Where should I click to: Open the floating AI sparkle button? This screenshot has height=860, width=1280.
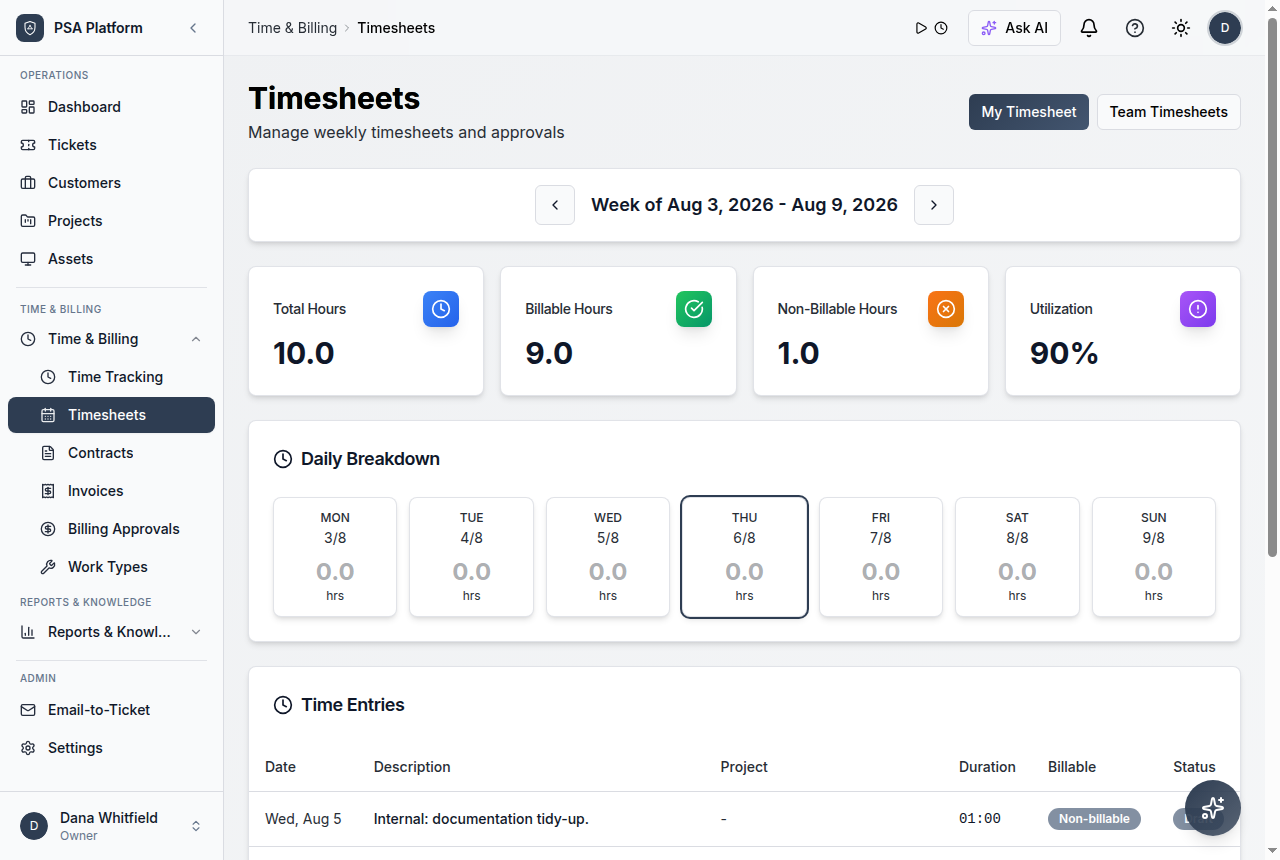pos(1213,808)
